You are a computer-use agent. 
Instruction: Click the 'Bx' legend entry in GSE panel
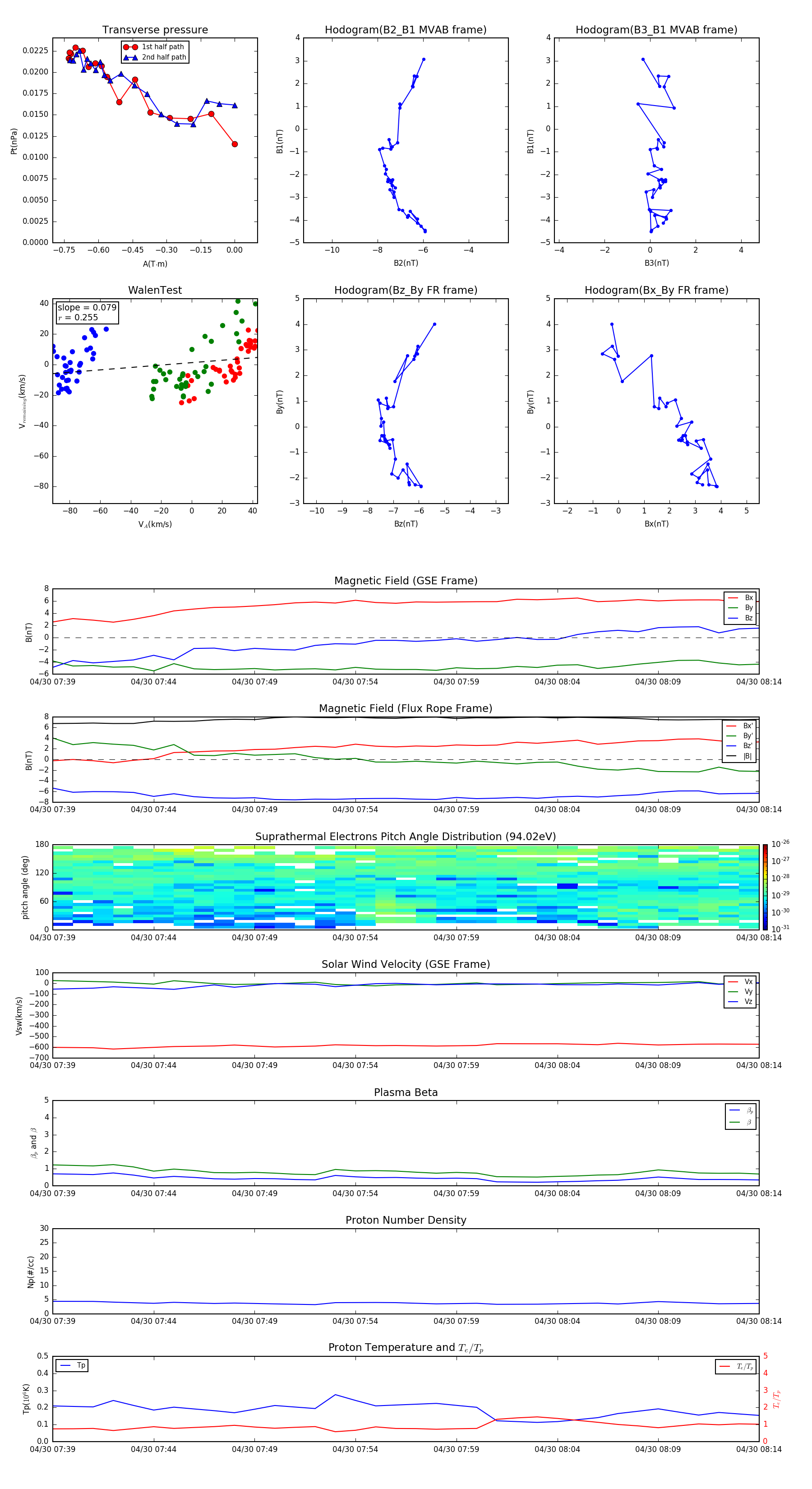(741, 598)
